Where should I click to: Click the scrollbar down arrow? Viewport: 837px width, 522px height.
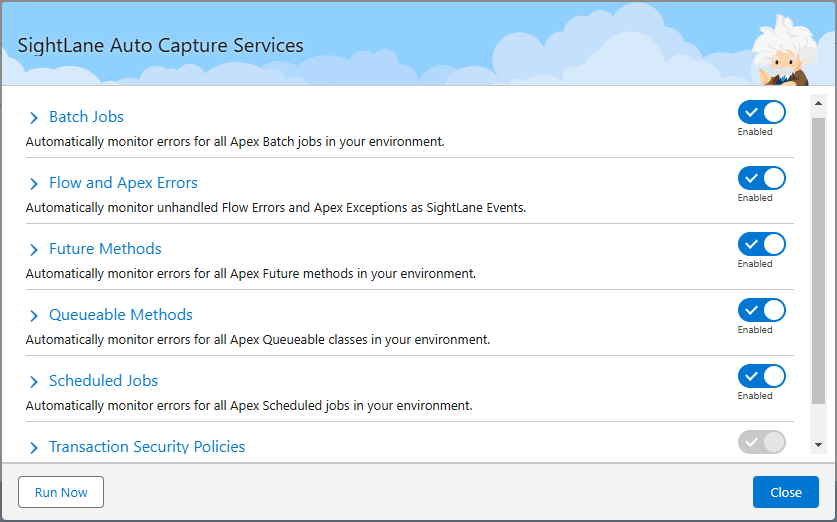tap(818, 444)
